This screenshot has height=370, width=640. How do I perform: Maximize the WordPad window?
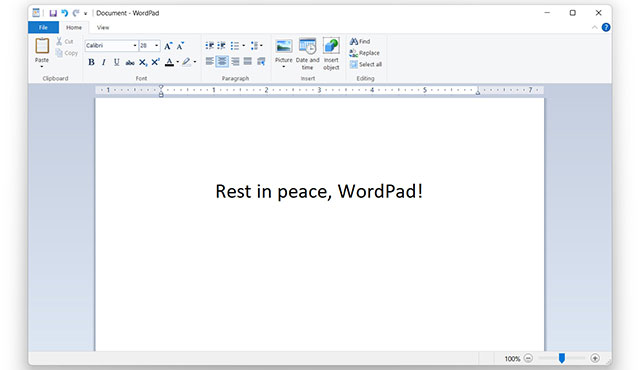click(573, 13)
